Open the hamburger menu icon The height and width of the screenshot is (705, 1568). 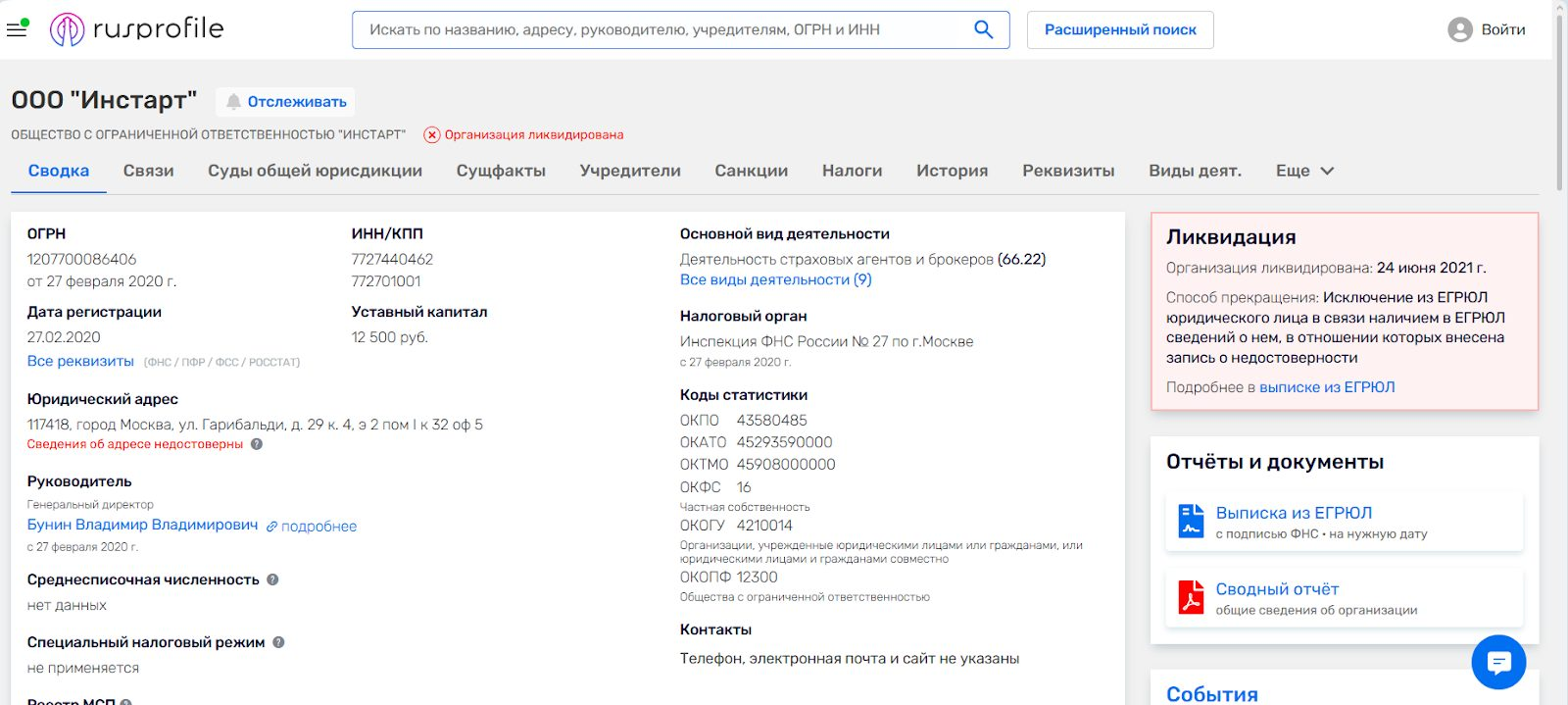17,29
